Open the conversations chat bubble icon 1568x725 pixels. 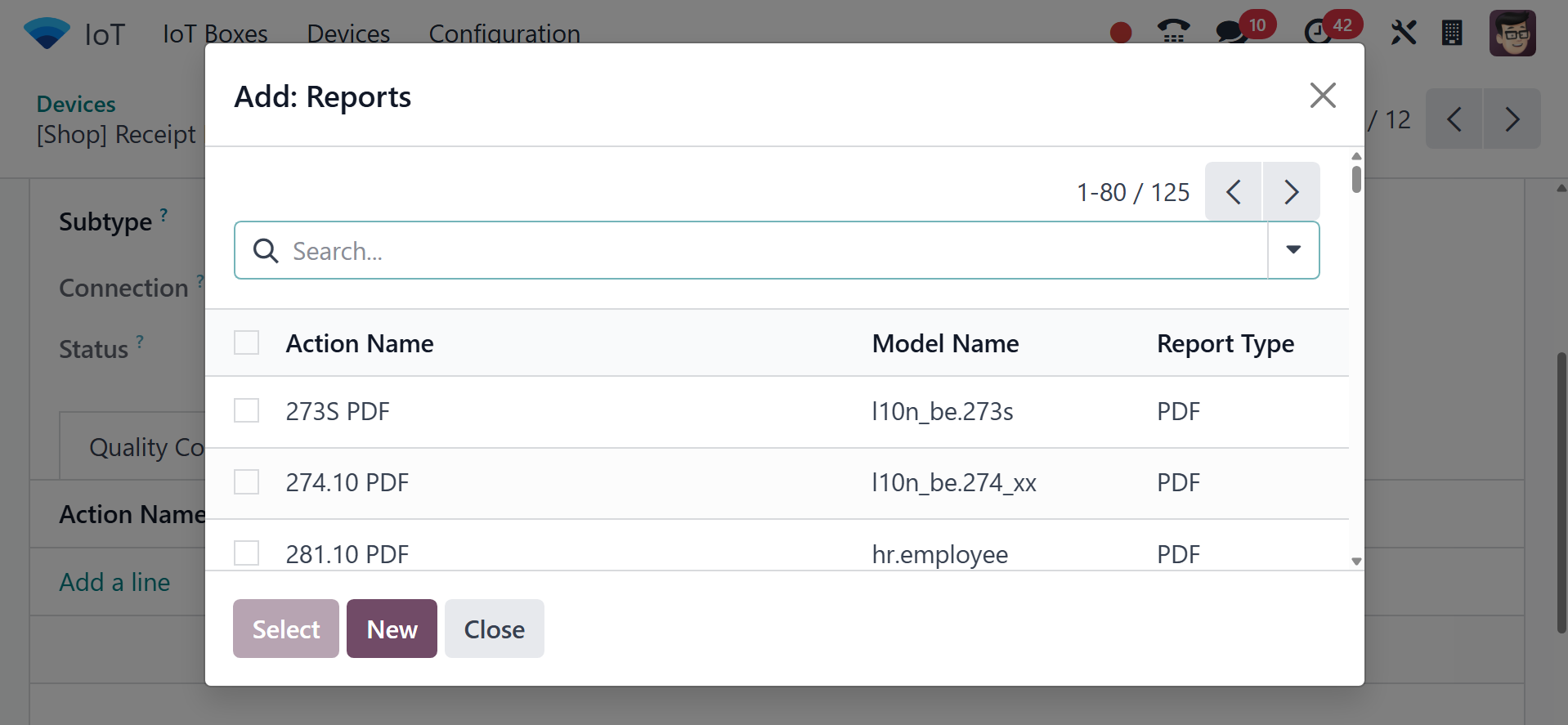click(x=1230, y=33)
